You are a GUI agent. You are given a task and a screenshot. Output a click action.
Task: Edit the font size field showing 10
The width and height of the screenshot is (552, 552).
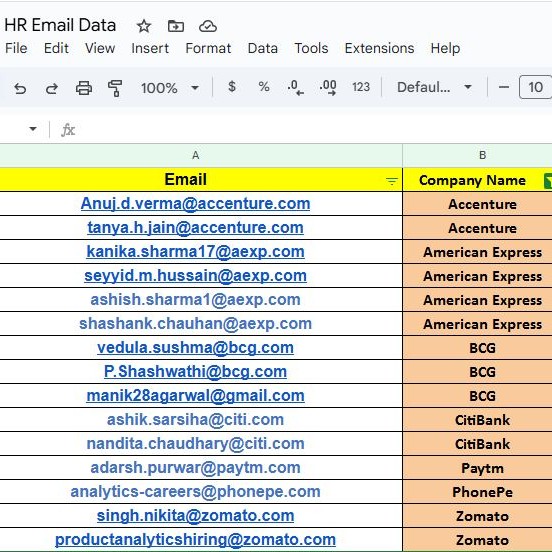pyautogui.click(x=535, y=87)
